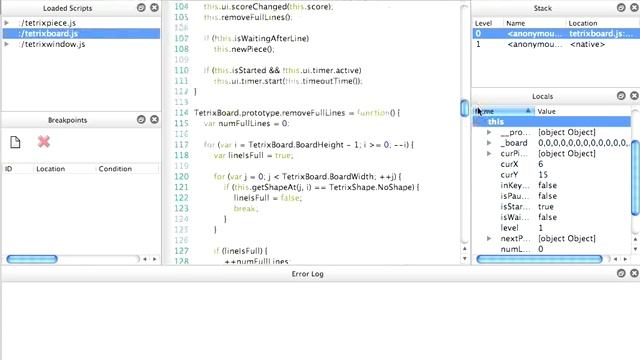Expand the tetrixpiece.js script entry
This screenshot has height=360, width=640.
[7, 23]
